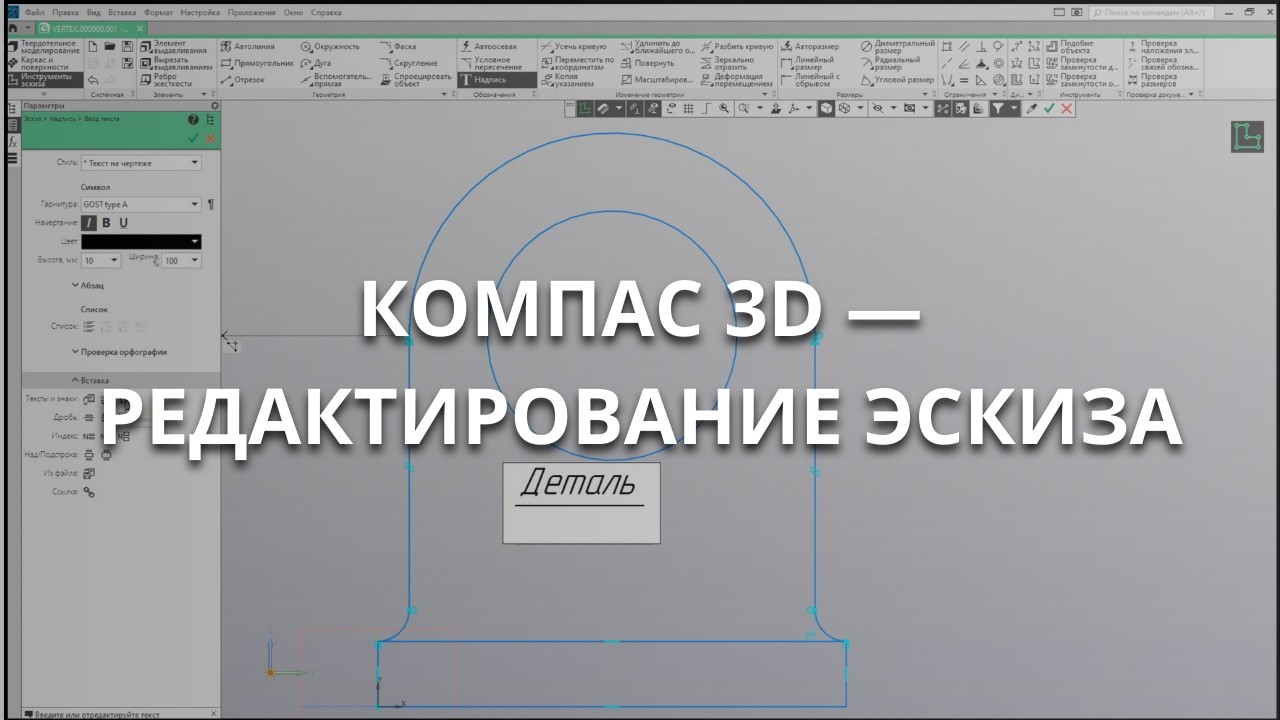Click the Undo arrow in Системная panel
The width and height of the screenshot is (1280, 720).
pyautogui.click(x=94, y=79)
